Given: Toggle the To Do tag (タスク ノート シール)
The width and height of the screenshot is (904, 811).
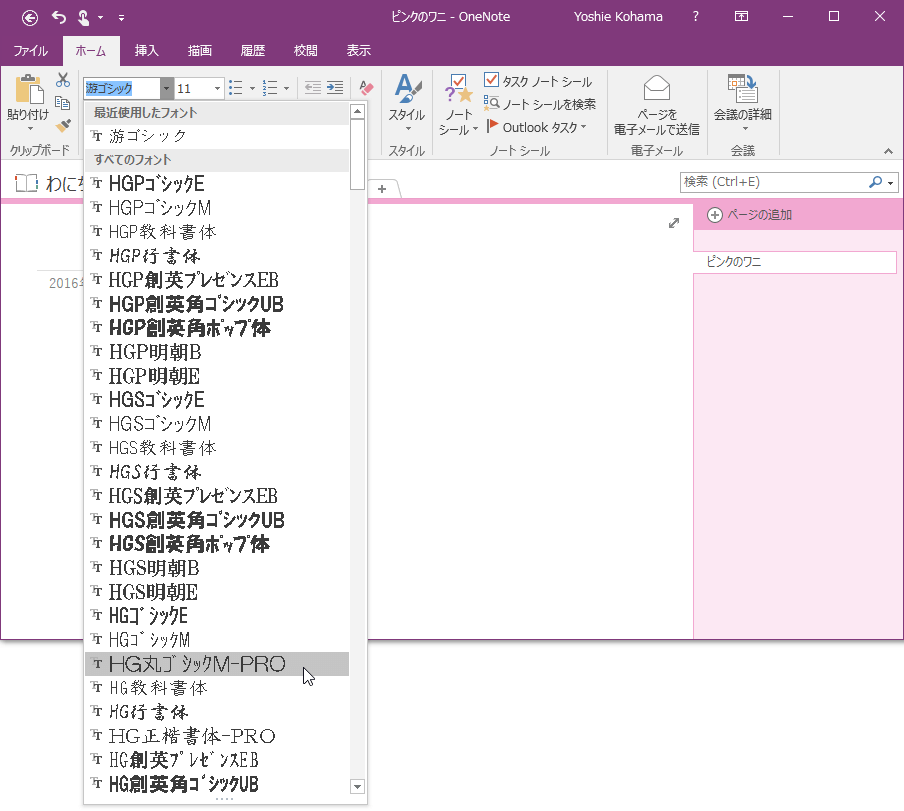Looking at the screenshot, I should [538, 81].
